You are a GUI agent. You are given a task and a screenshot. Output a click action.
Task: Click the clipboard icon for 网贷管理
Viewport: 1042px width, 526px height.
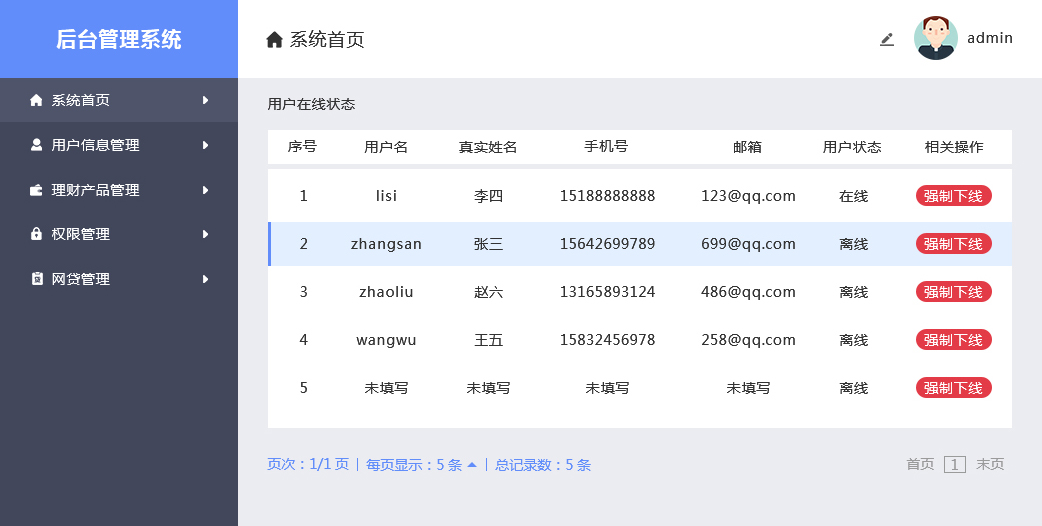coord(37,279)
